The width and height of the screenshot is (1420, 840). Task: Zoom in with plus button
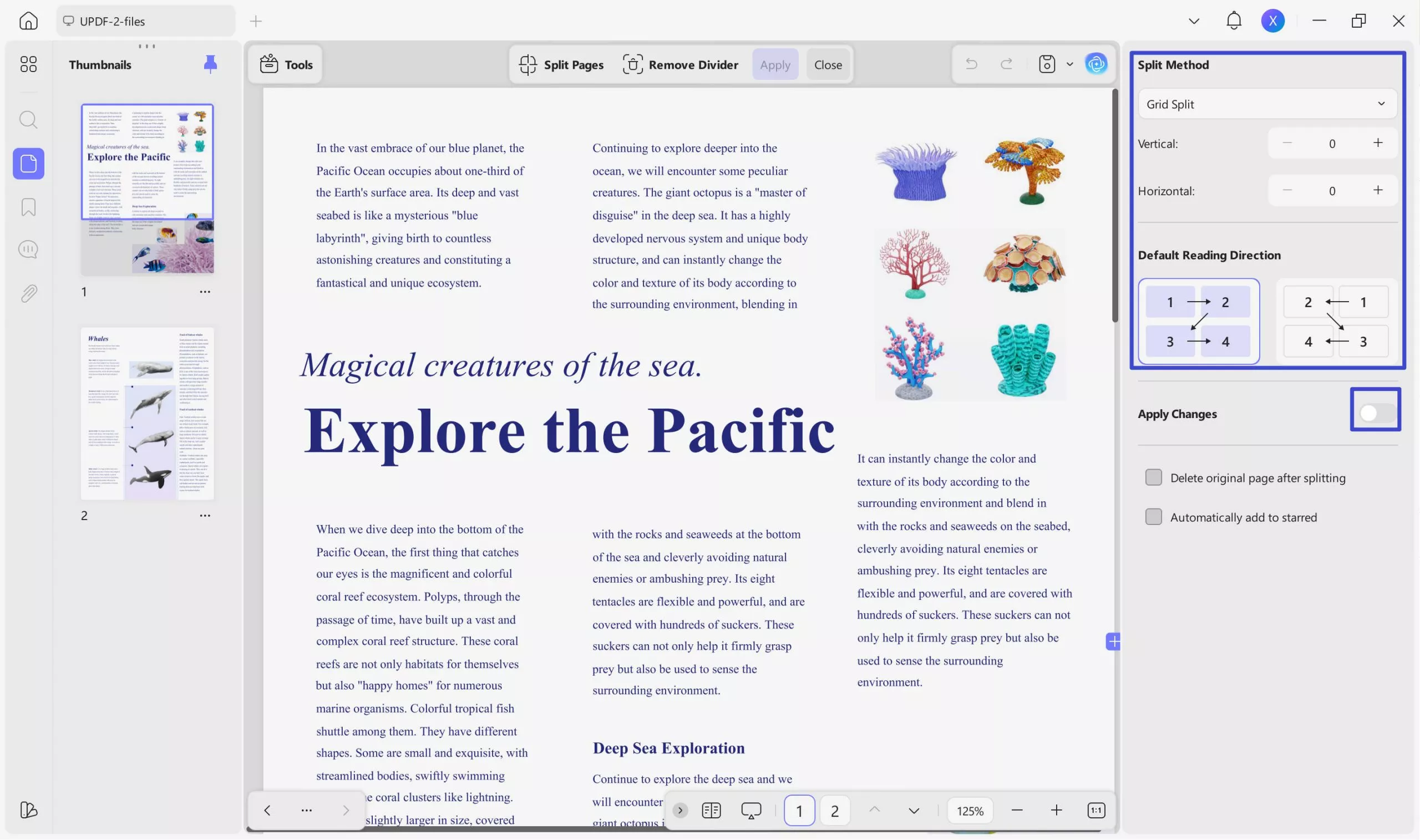(1056, 811)
